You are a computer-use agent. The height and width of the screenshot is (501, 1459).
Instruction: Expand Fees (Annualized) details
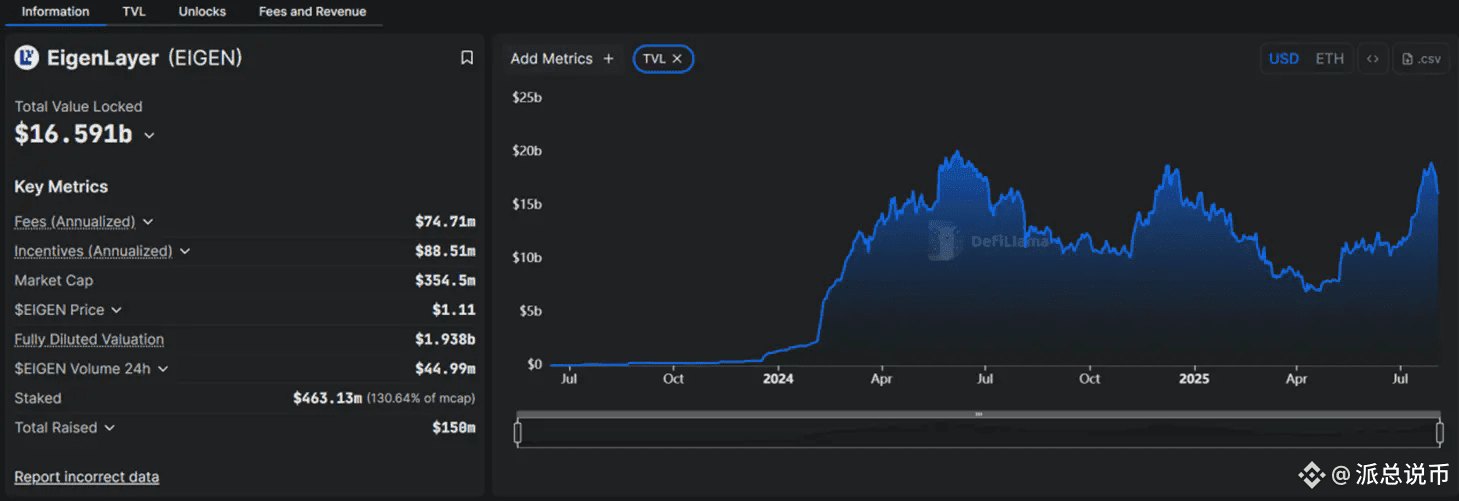tap(148, 222)
